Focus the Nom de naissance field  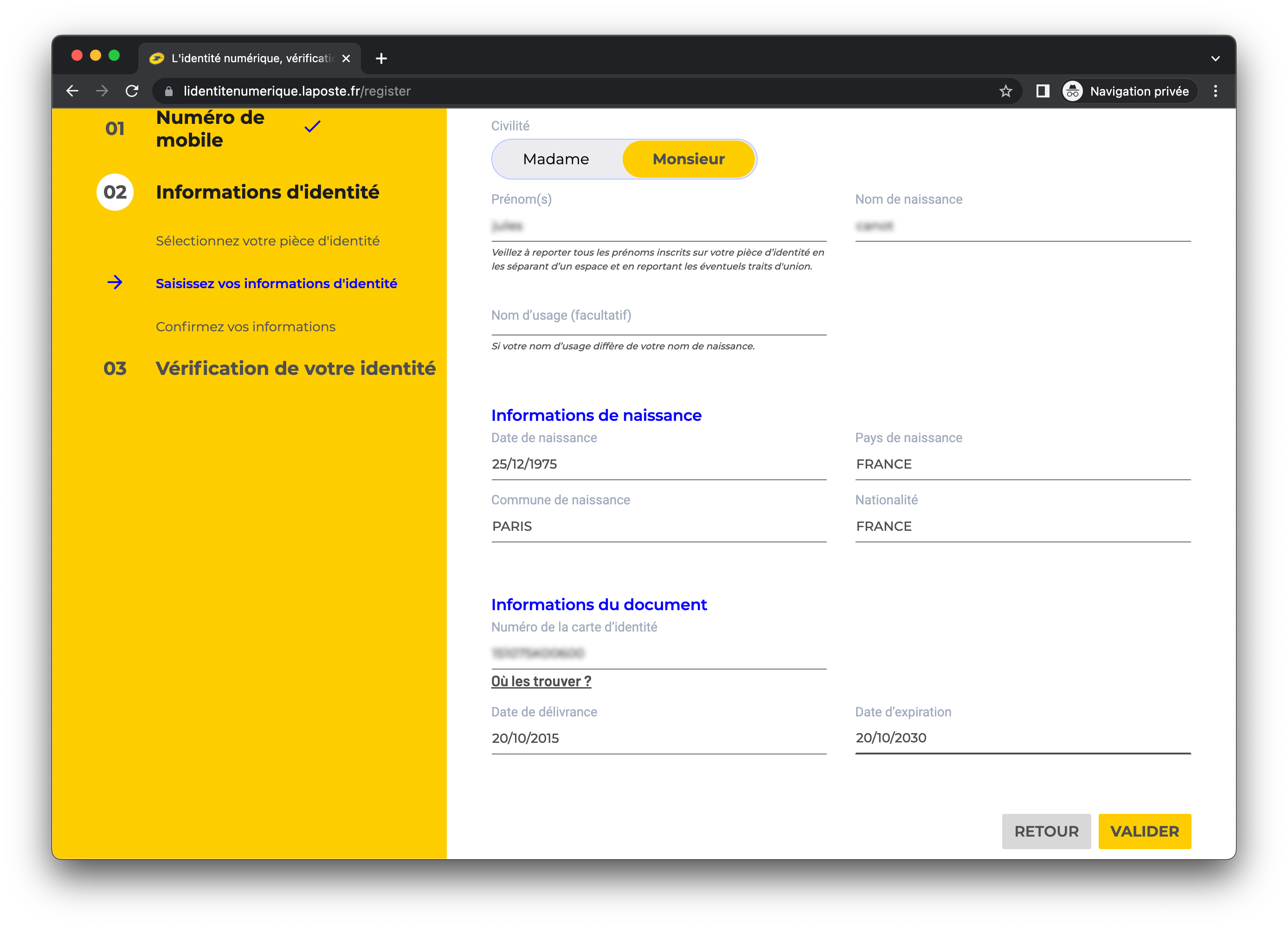pos(1022,226)
